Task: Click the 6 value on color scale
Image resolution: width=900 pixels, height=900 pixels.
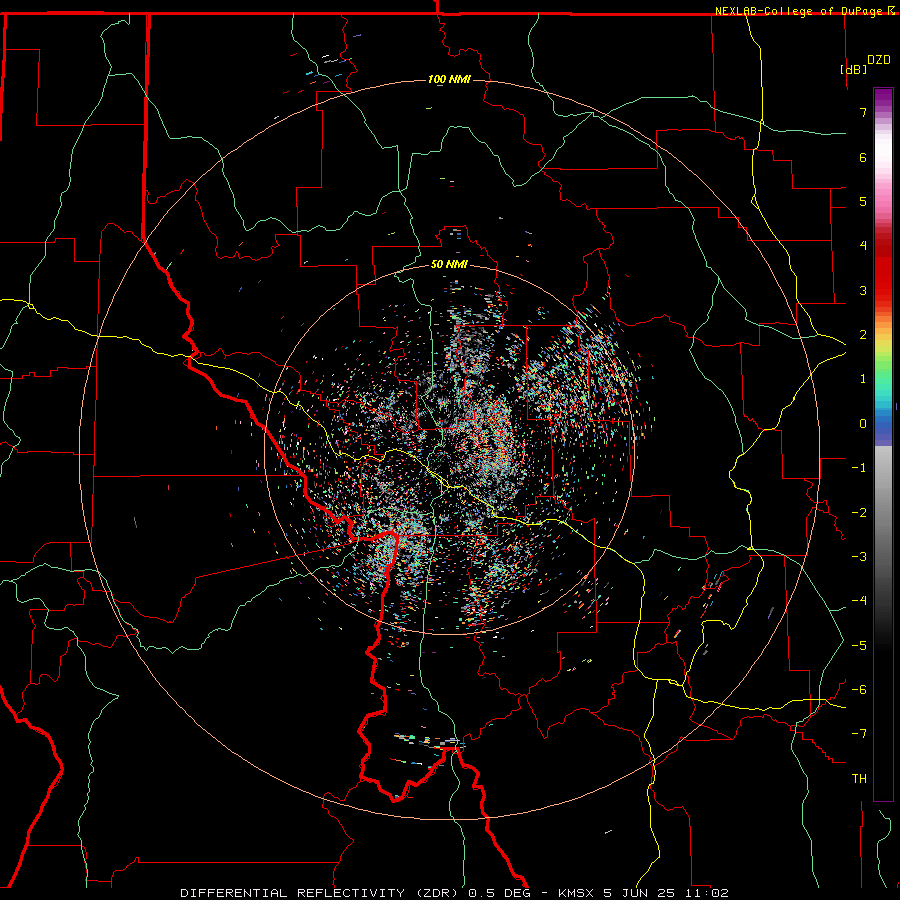Action: point(863,157)
